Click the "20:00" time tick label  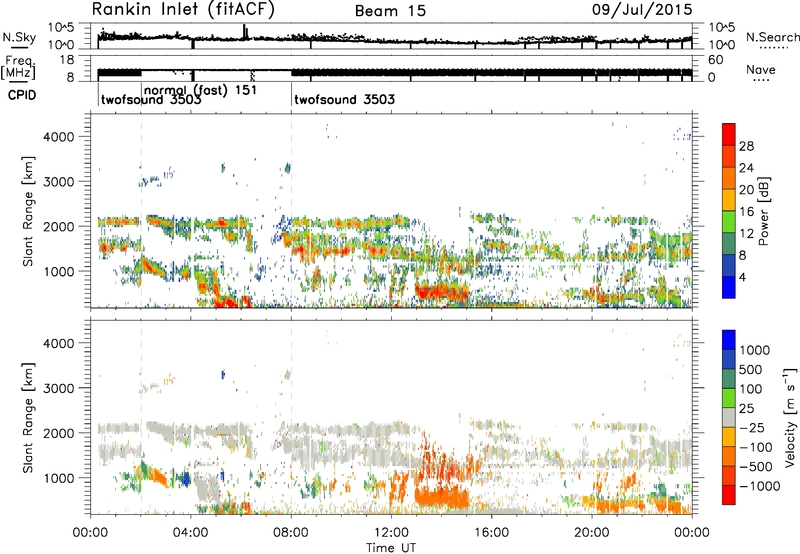point(592,533)
